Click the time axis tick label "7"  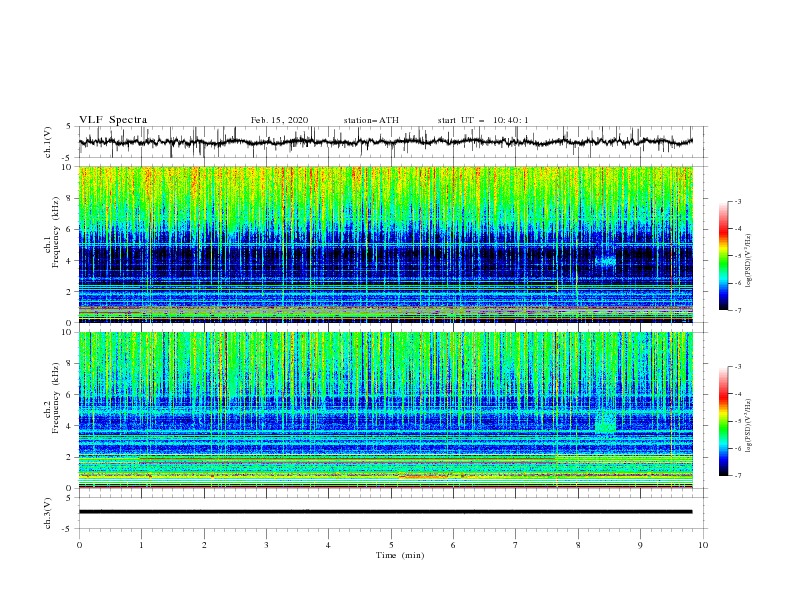coord(516,545)
